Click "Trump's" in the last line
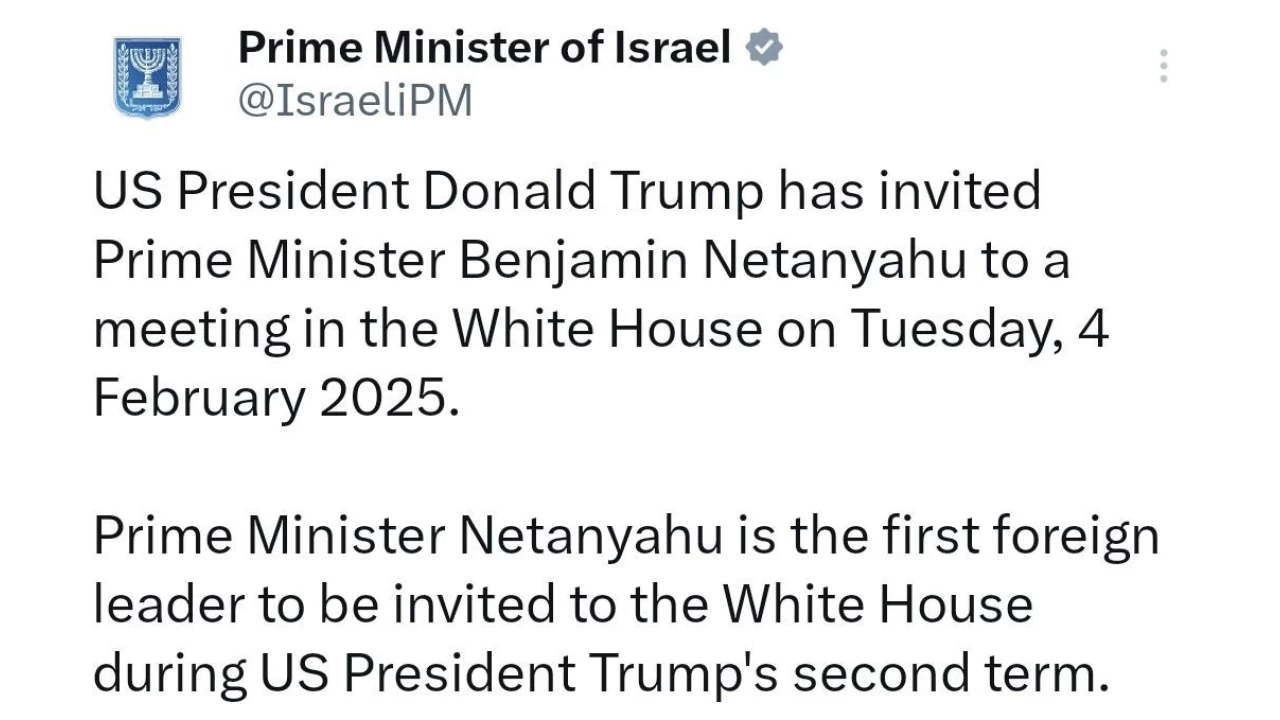The height and width of the screenshot is (720, 1280). coord(681,674)
